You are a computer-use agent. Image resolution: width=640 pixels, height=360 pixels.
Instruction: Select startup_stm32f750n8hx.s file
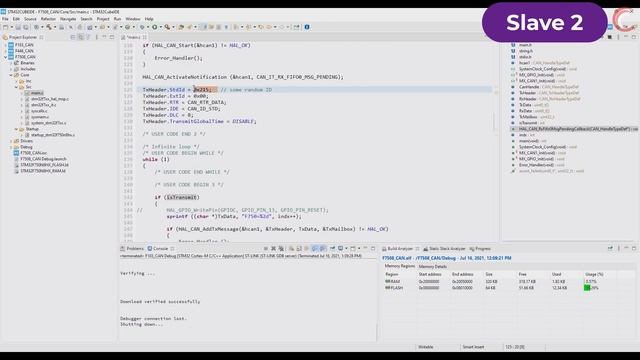pos(53,135)
